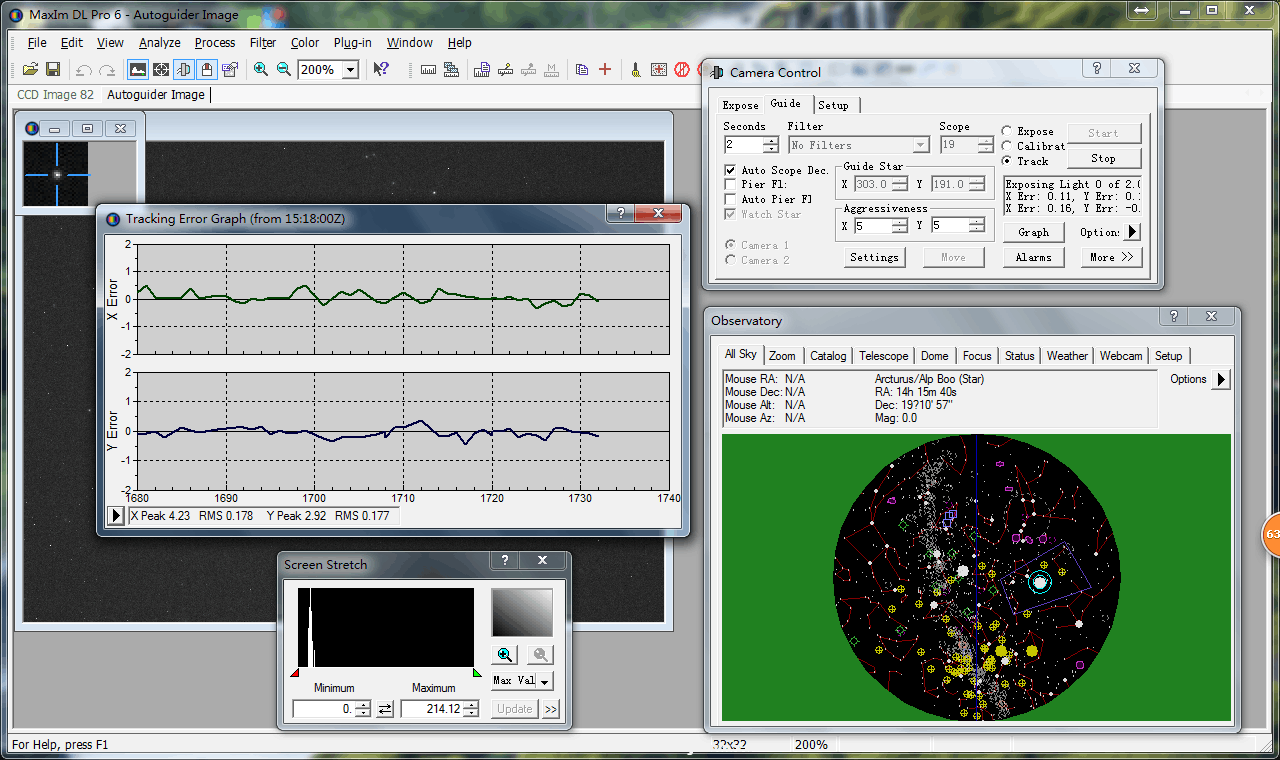Screen dimensions: 1280x760
Task: Click the Stop button in Camera Control
Action: (x=1103, y=158)
